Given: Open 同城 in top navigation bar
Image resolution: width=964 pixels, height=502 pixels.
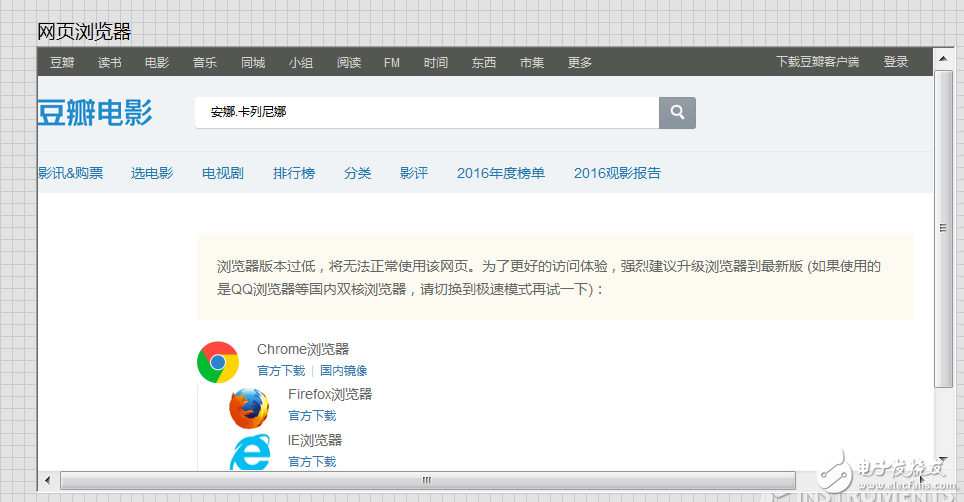Looking at the screenshot, I should 253,62.
